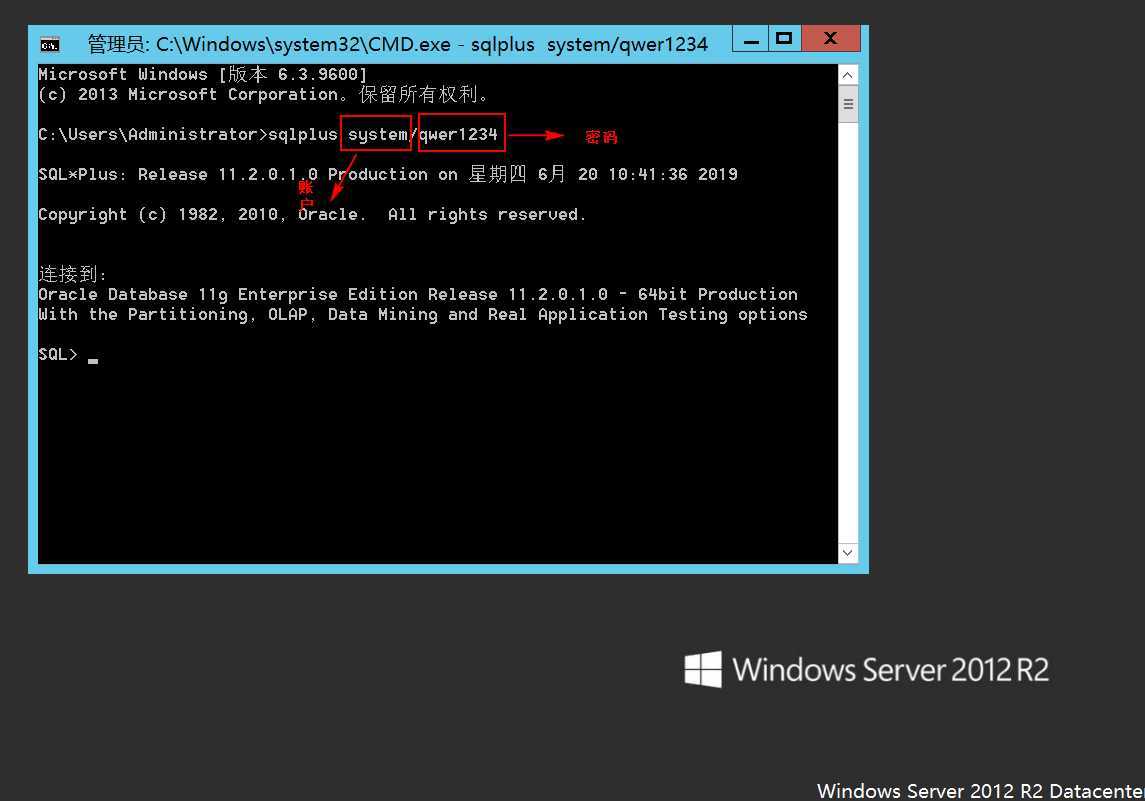The height and width of the screenshot is (801, 1145).
Task: Click the 'SQL*Plus: Release 11.2.0.1.0 Production' line
Action: pos(388,175)
